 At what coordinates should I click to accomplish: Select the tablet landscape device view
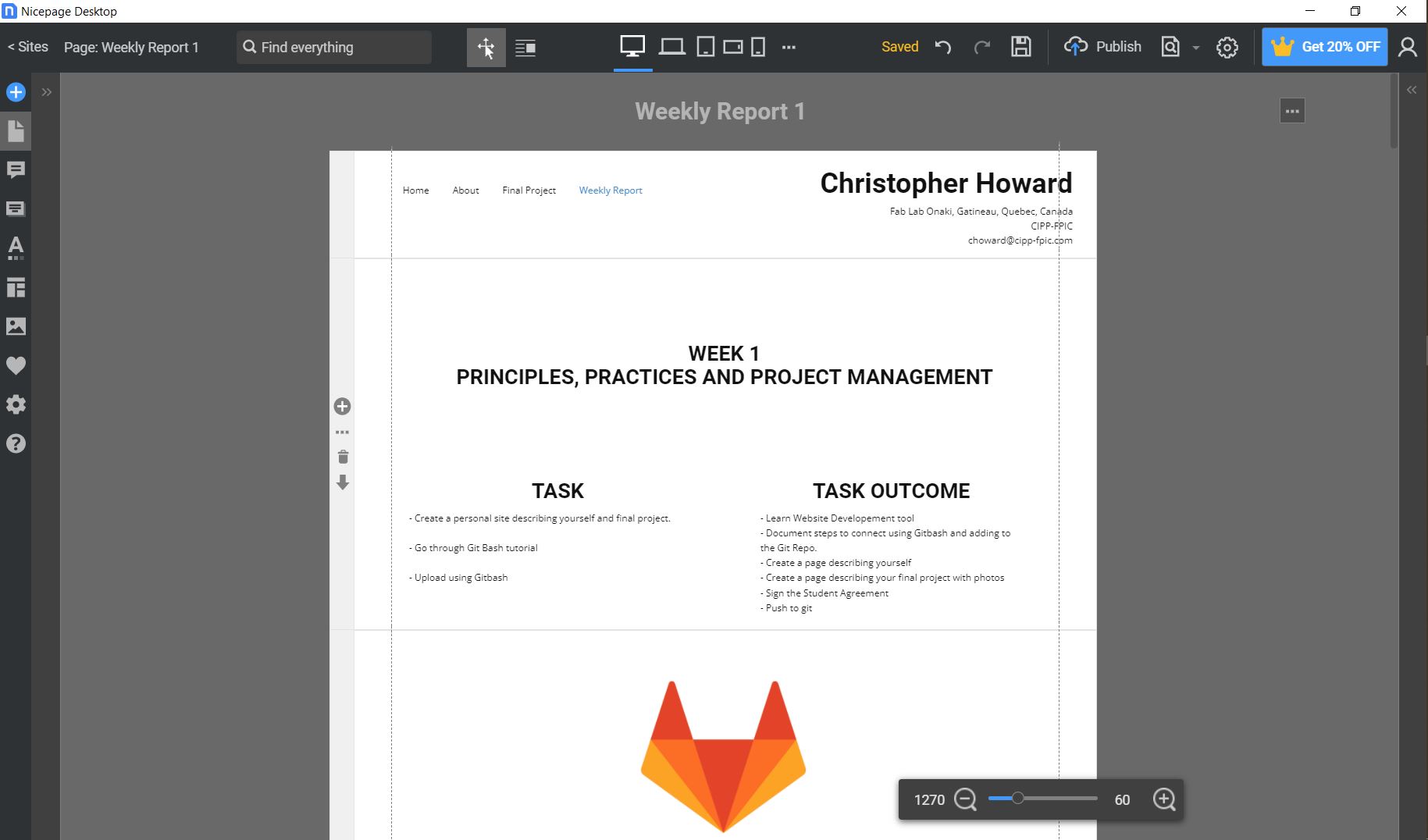click(732, 47)
